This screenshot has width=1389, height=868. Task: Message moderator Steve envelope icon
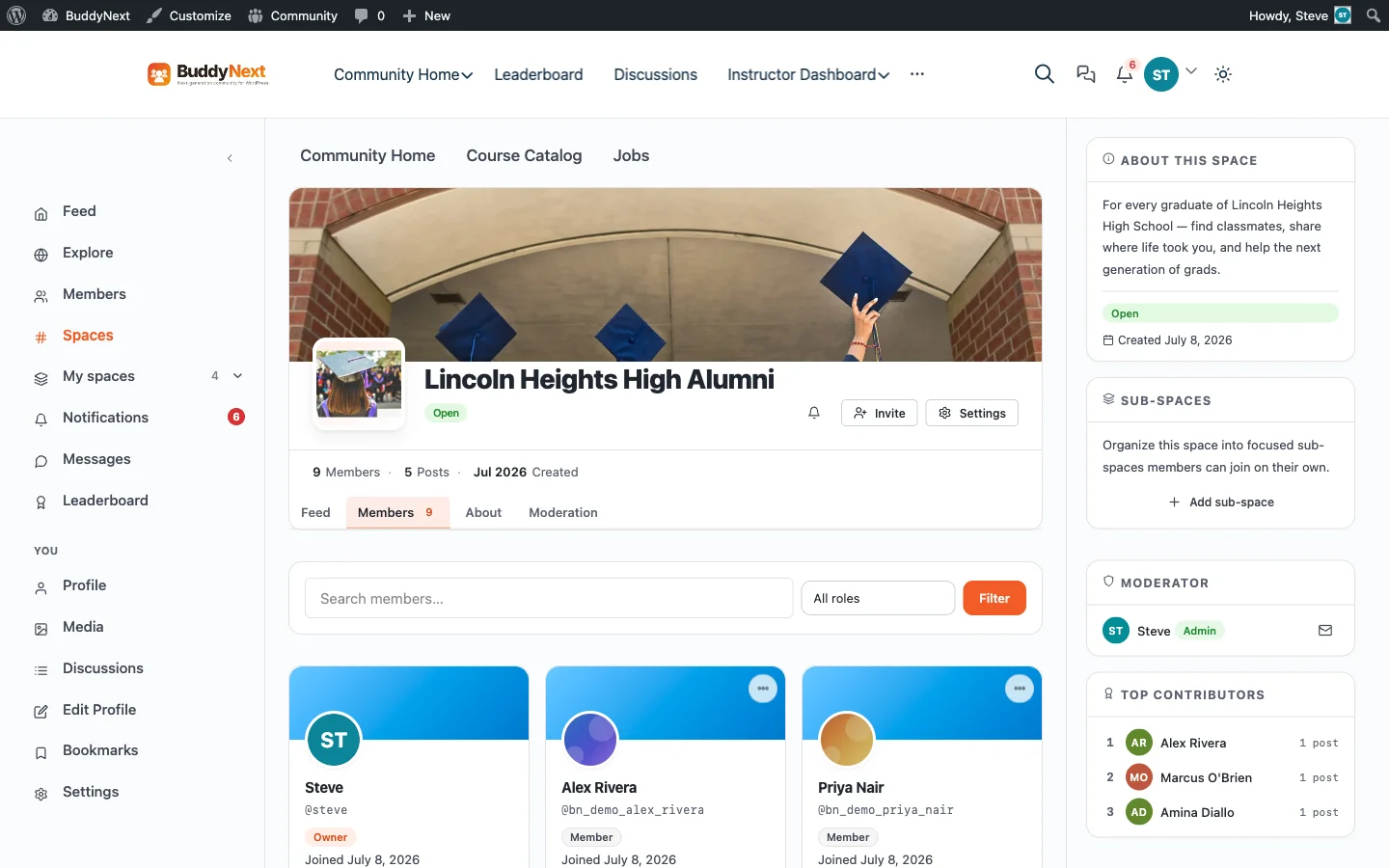tap(1325, 631)
